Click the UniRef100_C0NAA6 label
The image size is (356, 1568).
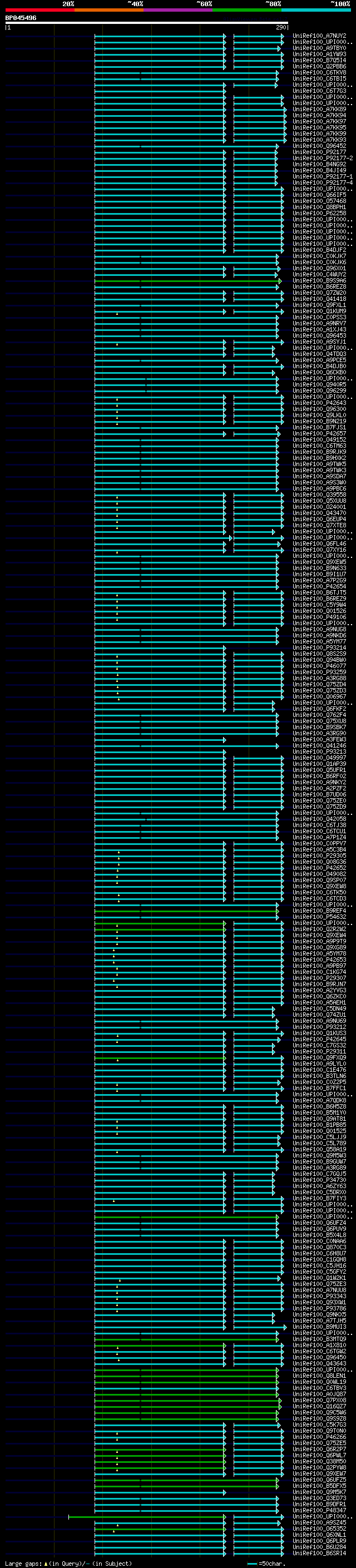[x=319, y=1241]
